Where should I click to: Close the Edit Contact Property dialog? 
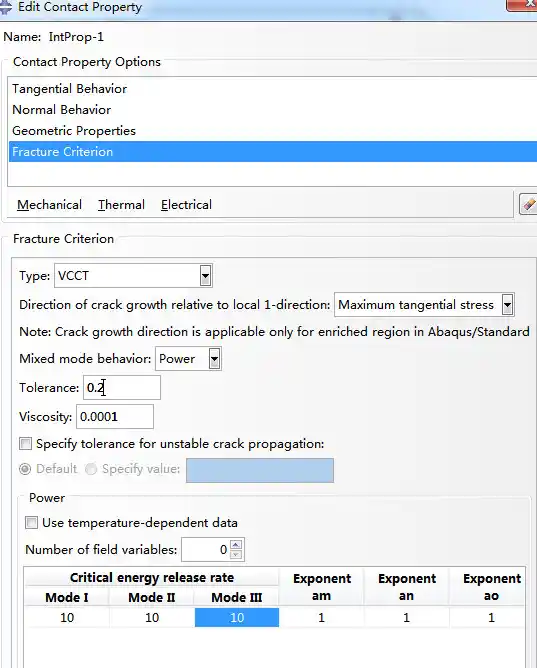pos(523,4)
